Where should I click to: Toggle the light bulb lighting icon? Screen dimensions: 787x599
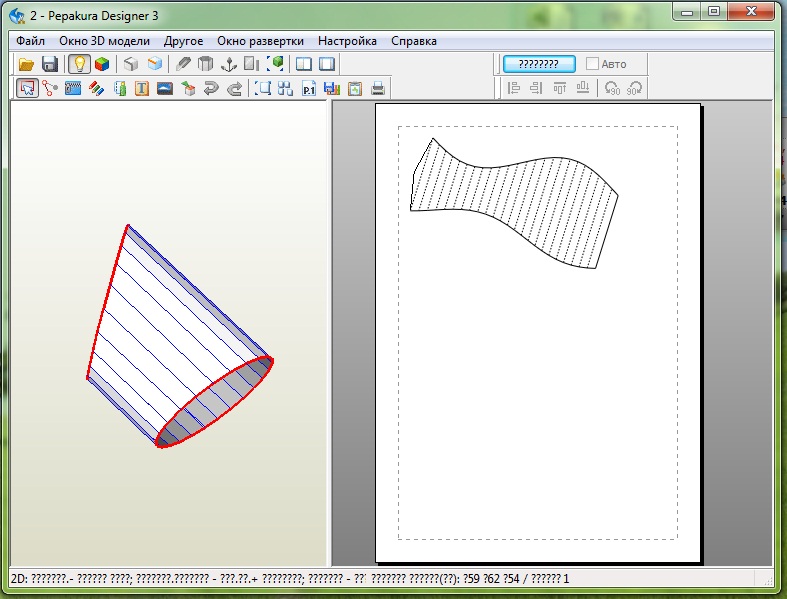coord(79,64)
